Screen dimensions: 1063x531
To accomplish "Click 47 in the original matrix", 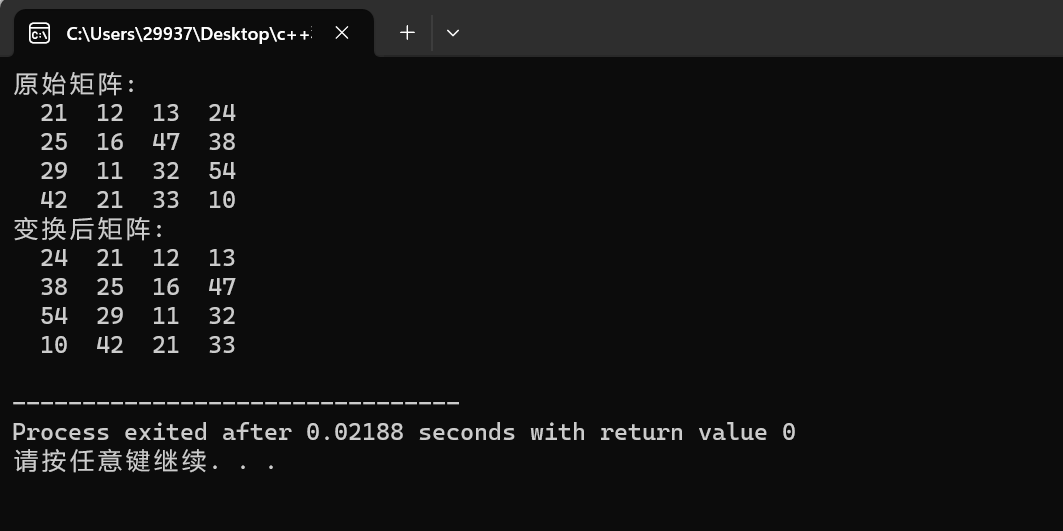I will coord(165,142).
